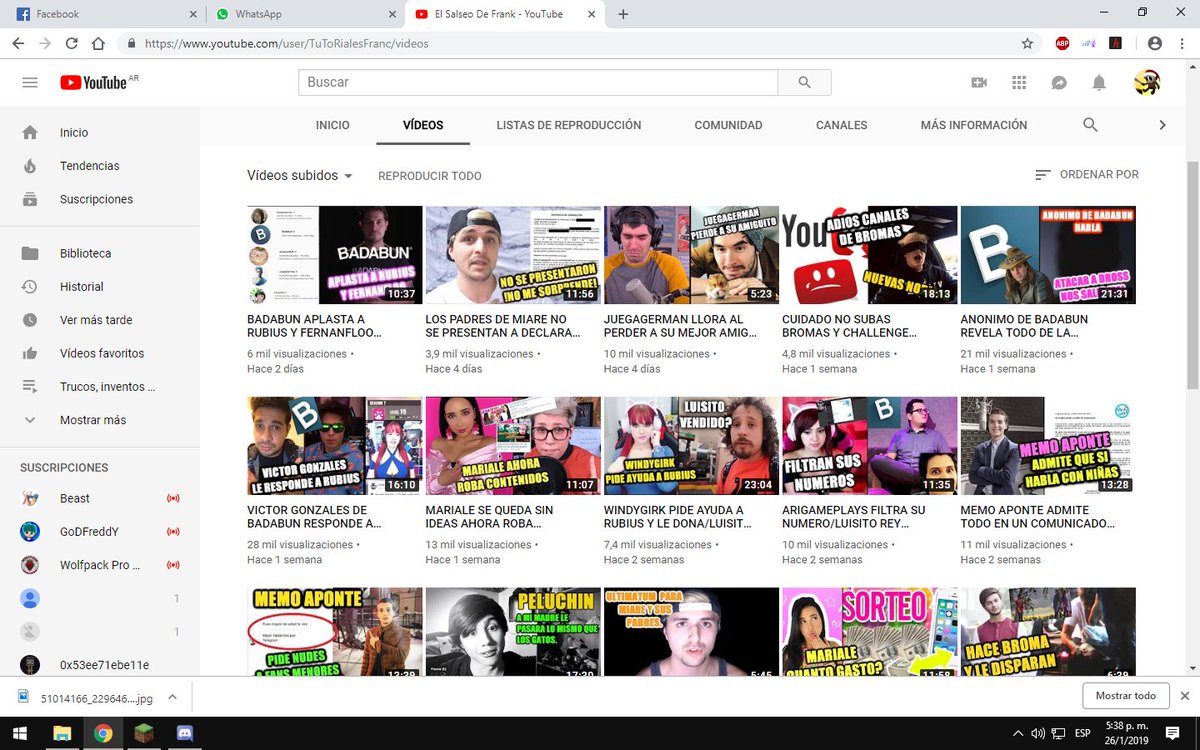Open the notifications bell

[x=1099, y=83]
